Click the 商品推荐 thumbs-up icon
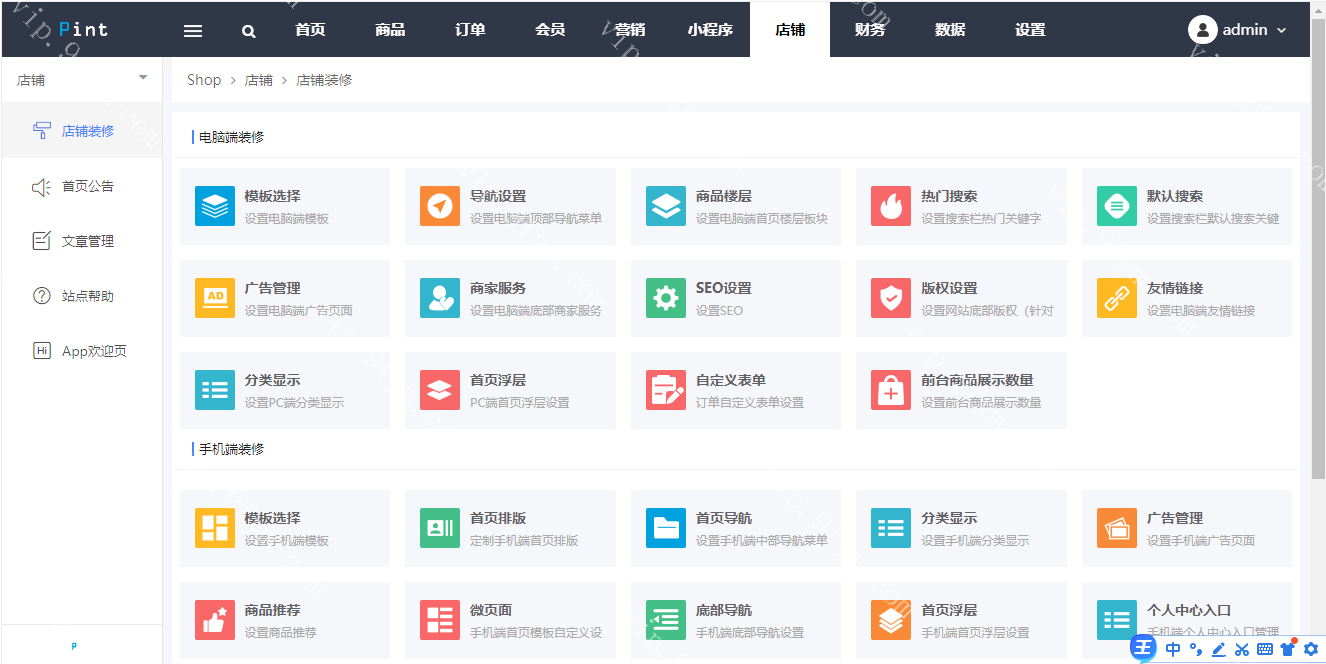The width and height of the screenshot is (1326, 664). (215, 620)
